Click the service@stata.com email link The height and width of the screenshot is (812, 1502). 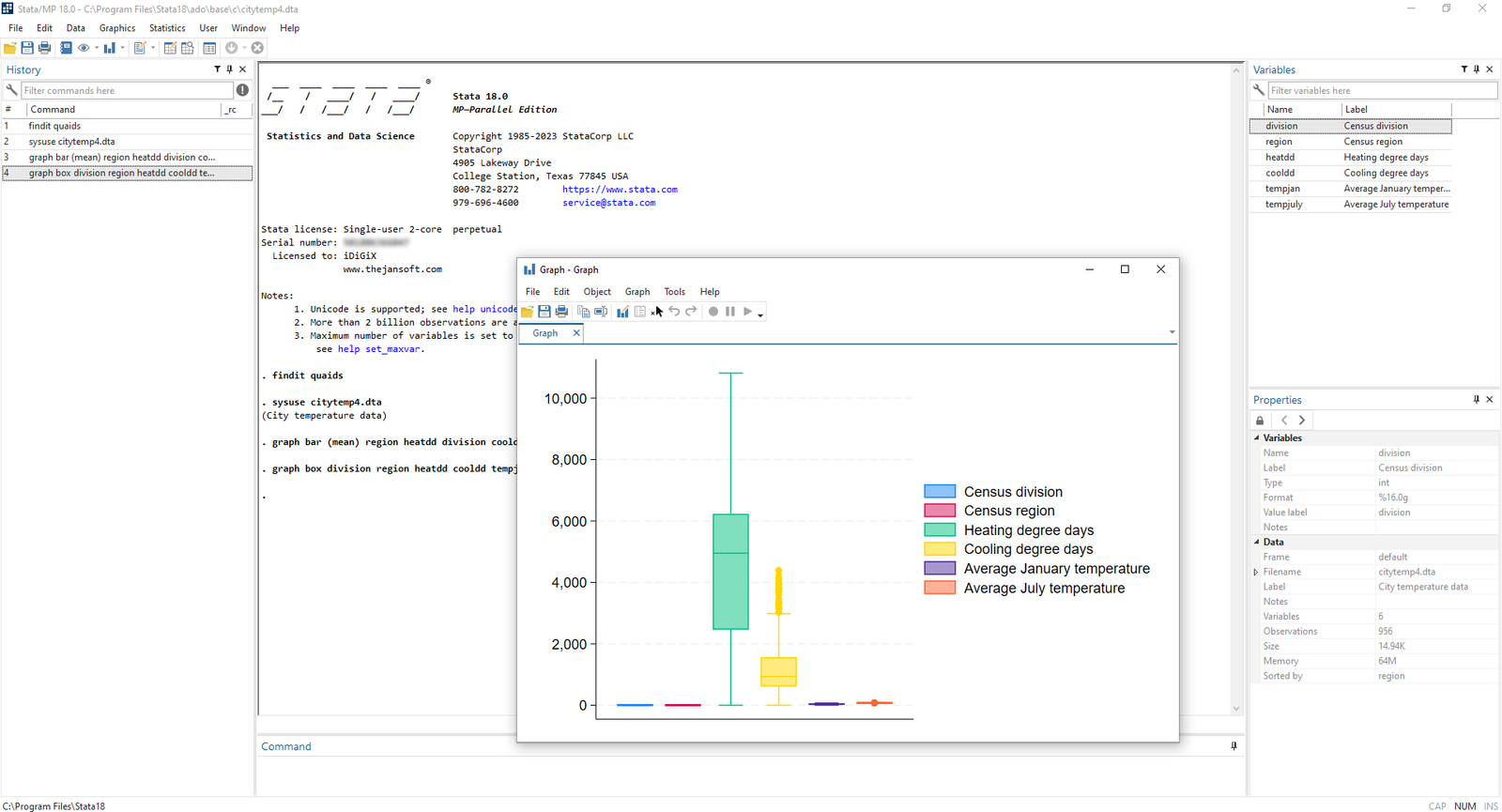click(609, 203)
